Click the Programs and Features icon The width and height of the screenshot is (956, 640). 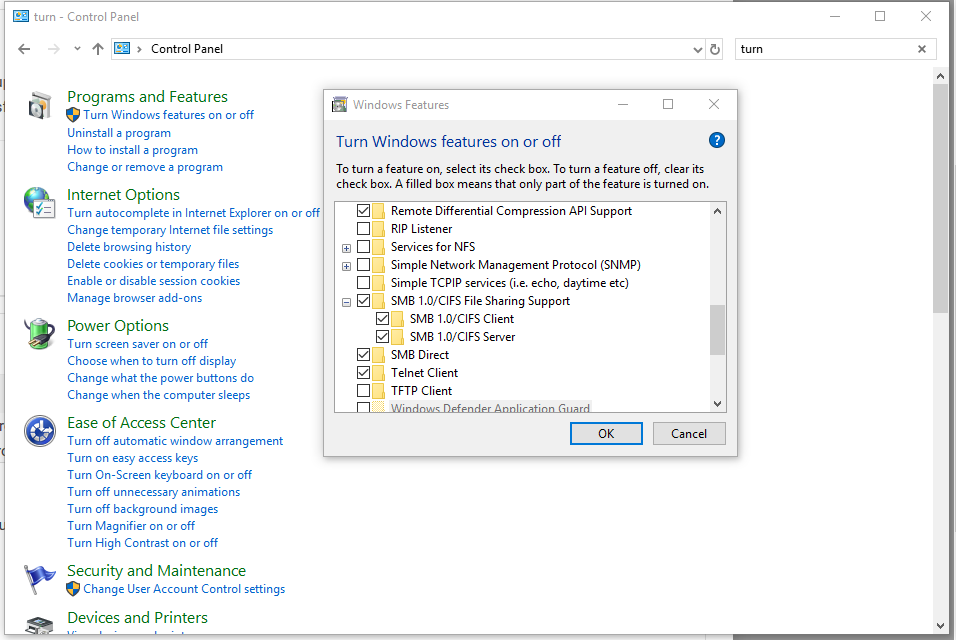click(x=40, y=105)
